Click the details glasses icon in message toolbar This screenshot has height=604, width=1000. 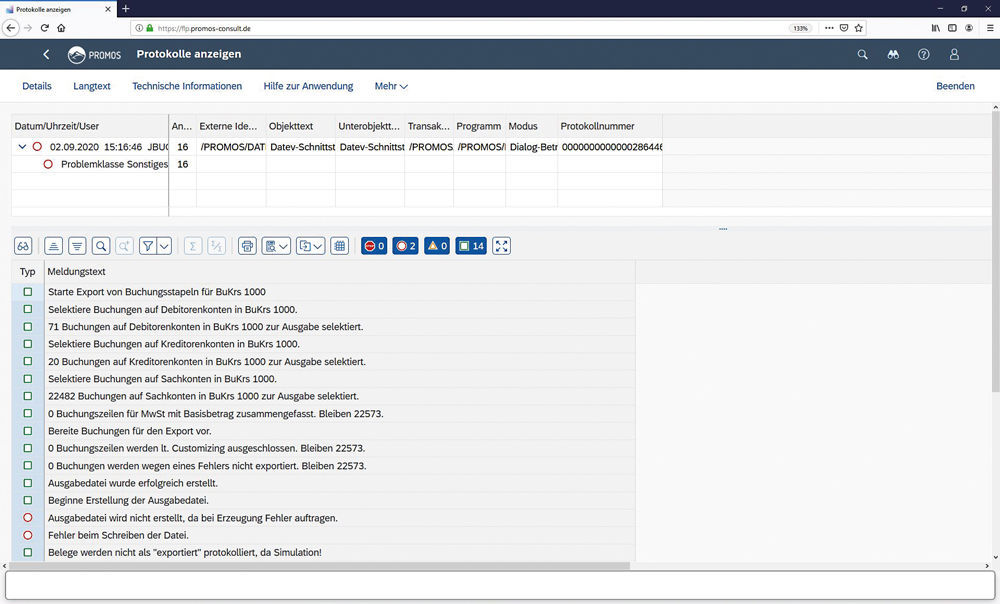point(23,246)
